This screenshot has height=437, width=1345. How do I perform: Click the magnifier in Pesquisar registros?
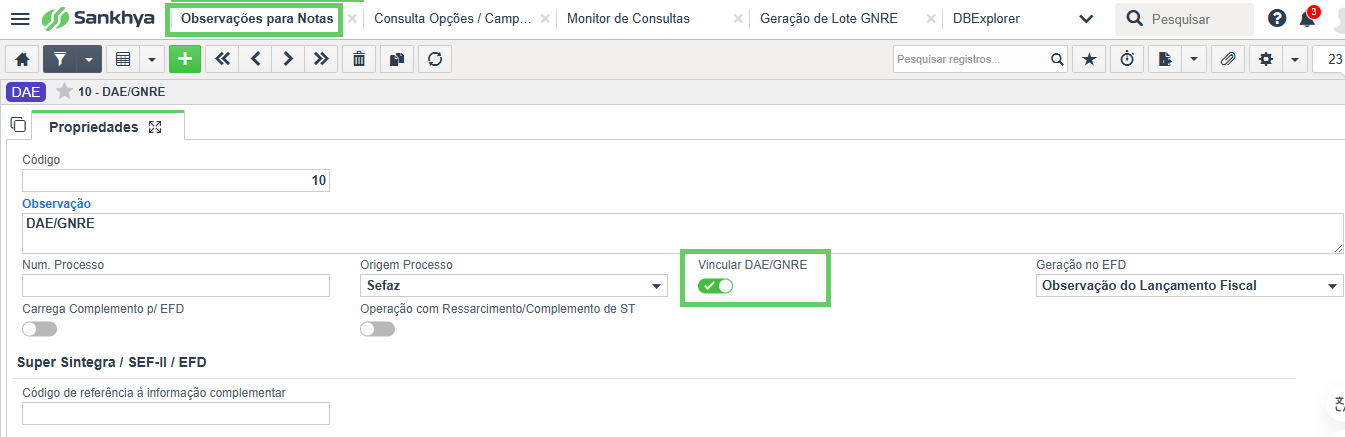tap(1058, 59)
